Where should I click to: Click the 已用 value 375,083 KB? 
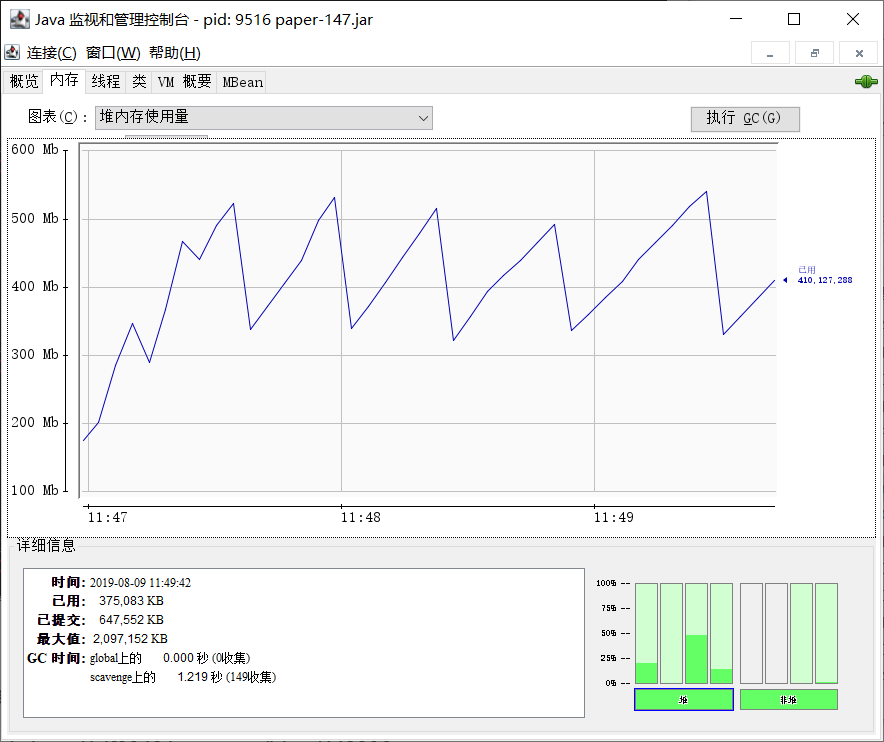[x=131, y=600]
